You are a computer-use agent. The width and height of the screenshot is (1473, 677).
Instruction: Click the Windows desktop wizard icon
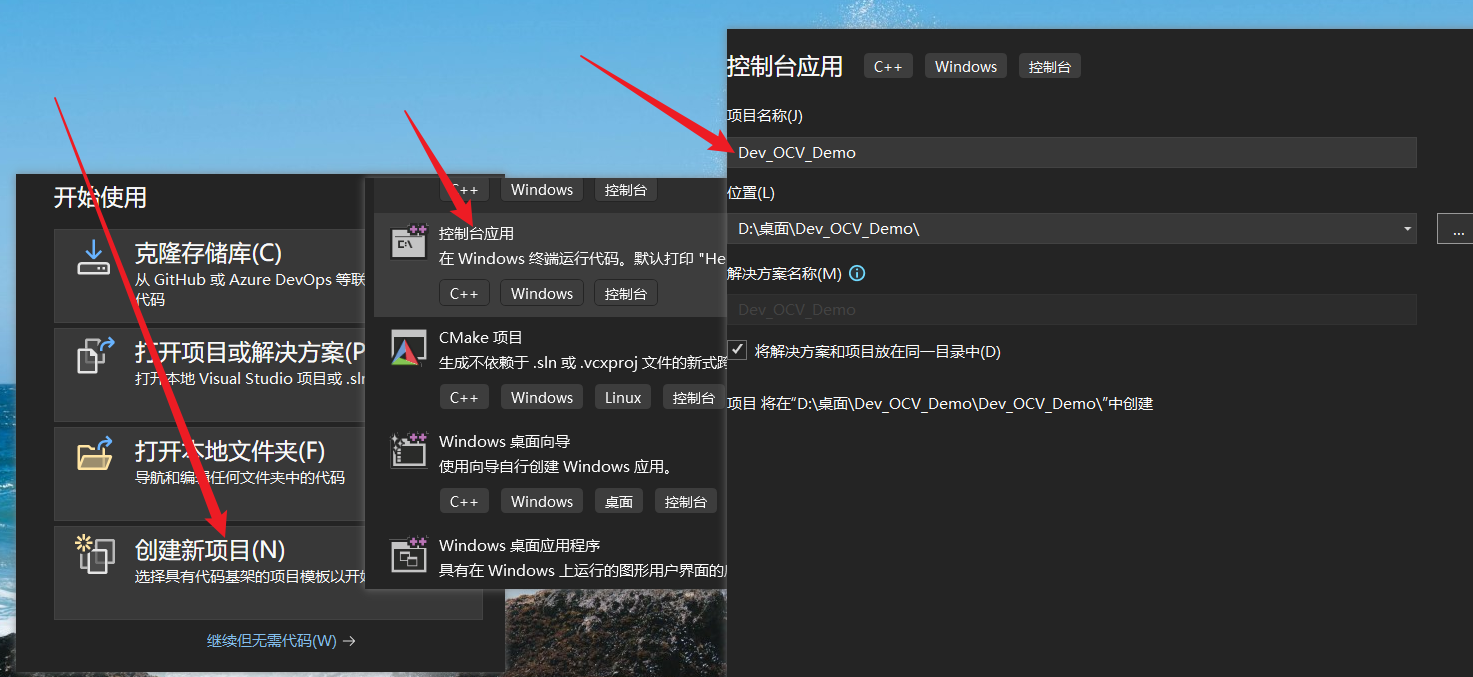pyautogui.click(x=409, y=450)
